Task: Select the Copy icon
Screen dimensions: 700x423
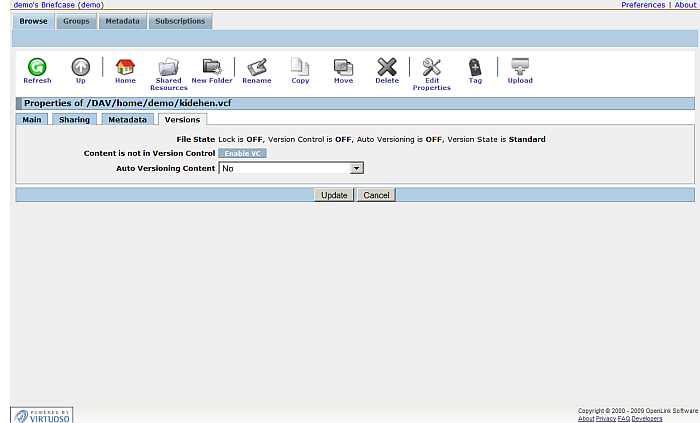Action: (300, 68)
